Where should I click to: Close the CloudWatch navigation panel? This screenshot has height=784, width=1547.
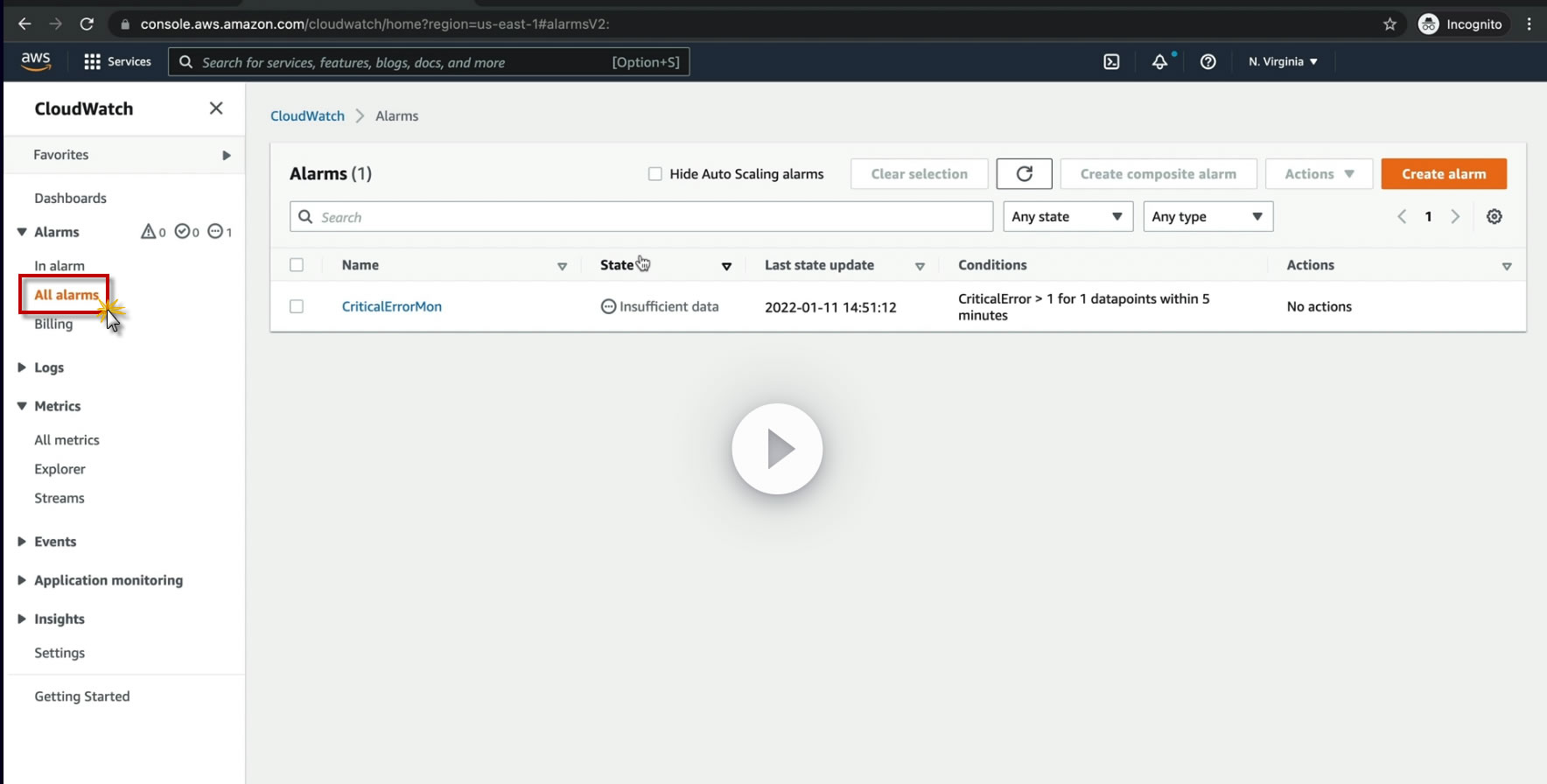tap(216, 108)
